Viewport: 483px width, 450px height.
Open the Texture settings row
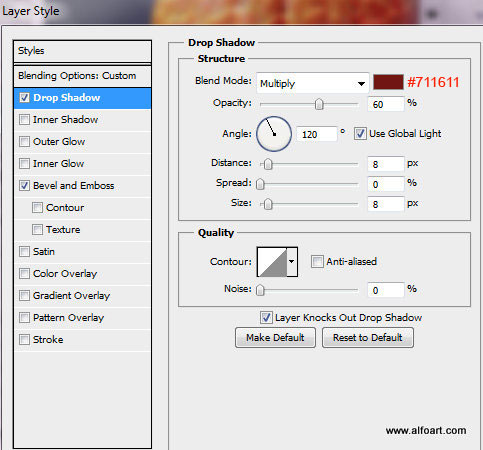pos(83,230)
